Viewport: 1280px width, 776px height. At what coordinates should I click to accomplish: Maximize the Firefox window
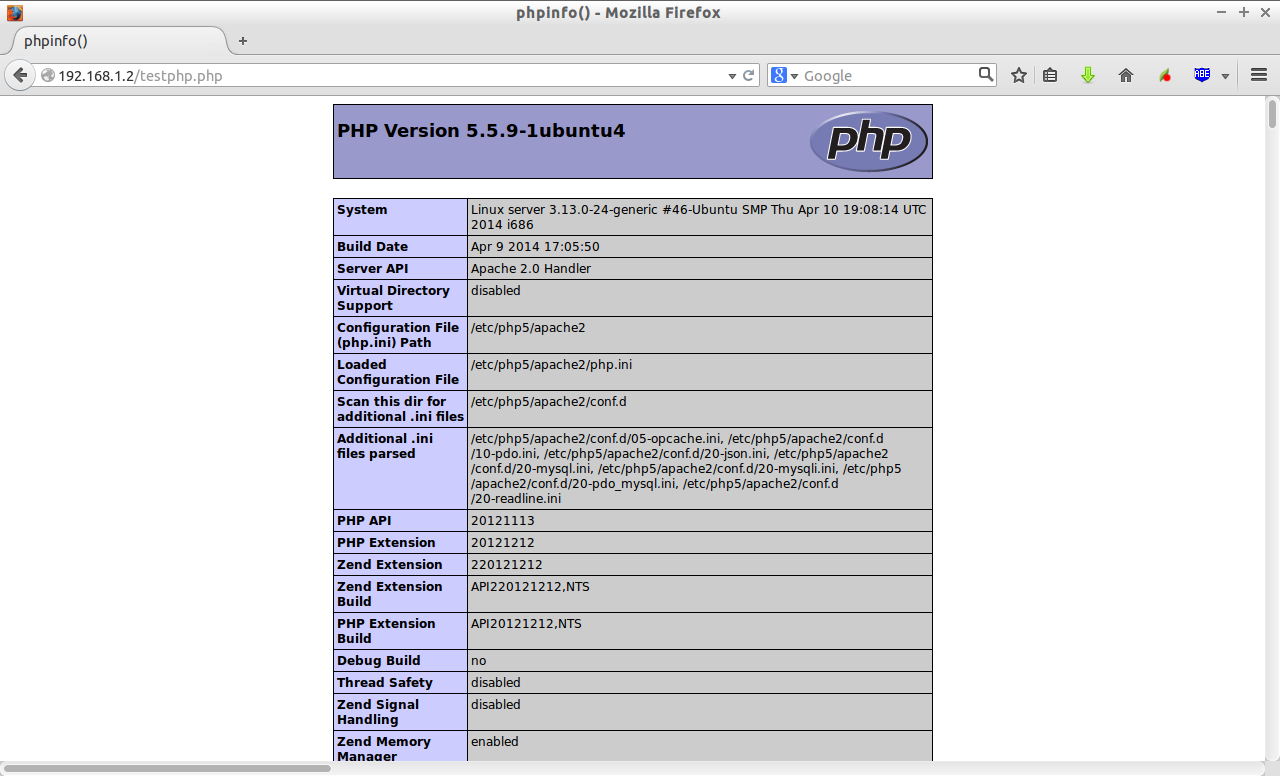[1244, 13]
